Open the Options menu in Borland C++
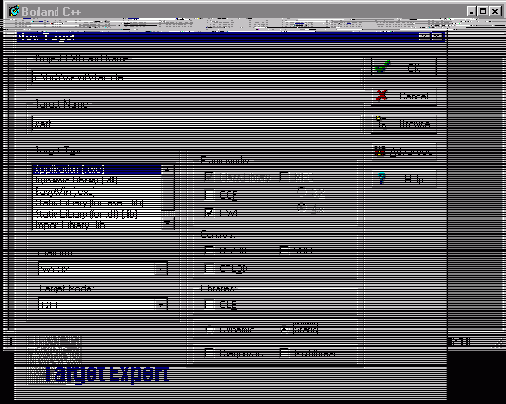Screen dimensions: 506x404 [x=343, y=24]
